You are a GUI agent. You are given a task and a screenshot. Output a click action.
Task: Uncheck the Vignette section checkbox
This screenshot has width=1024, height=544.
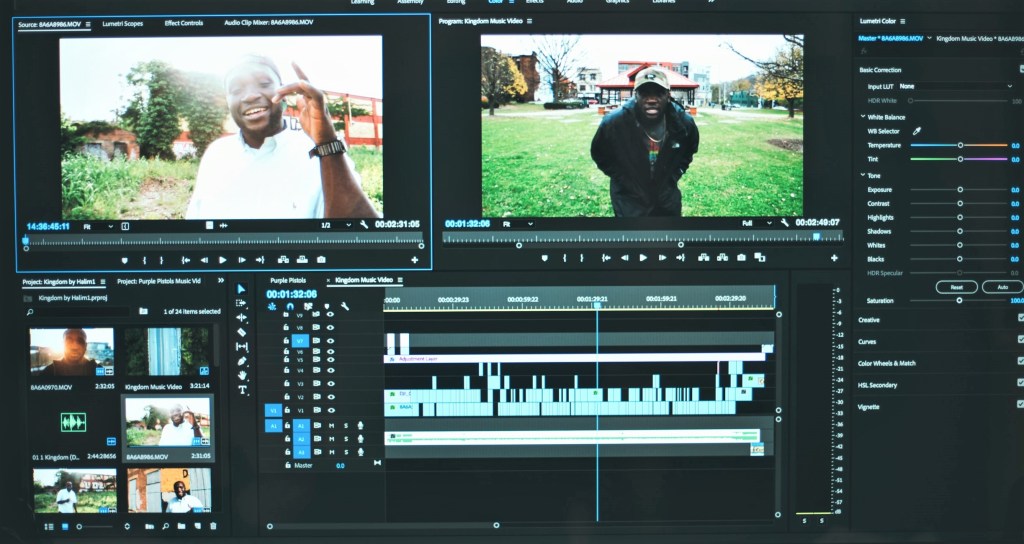(1020, 404)
